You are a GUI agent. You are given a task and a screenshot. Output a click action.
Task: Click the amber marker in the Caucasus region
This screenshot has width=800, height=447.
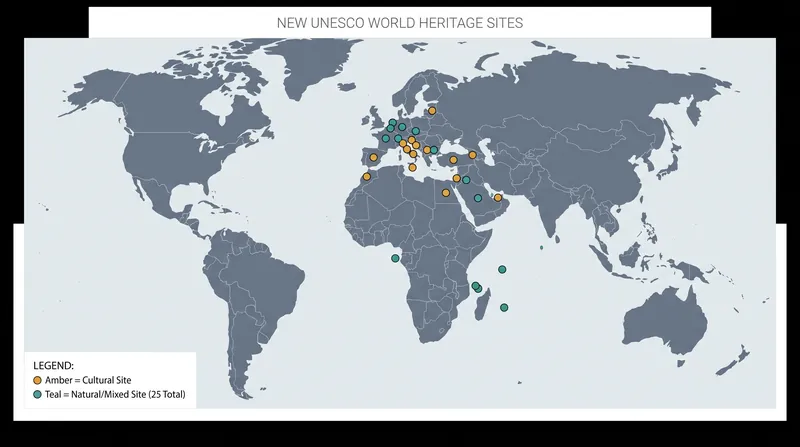[x=472, y=155]
